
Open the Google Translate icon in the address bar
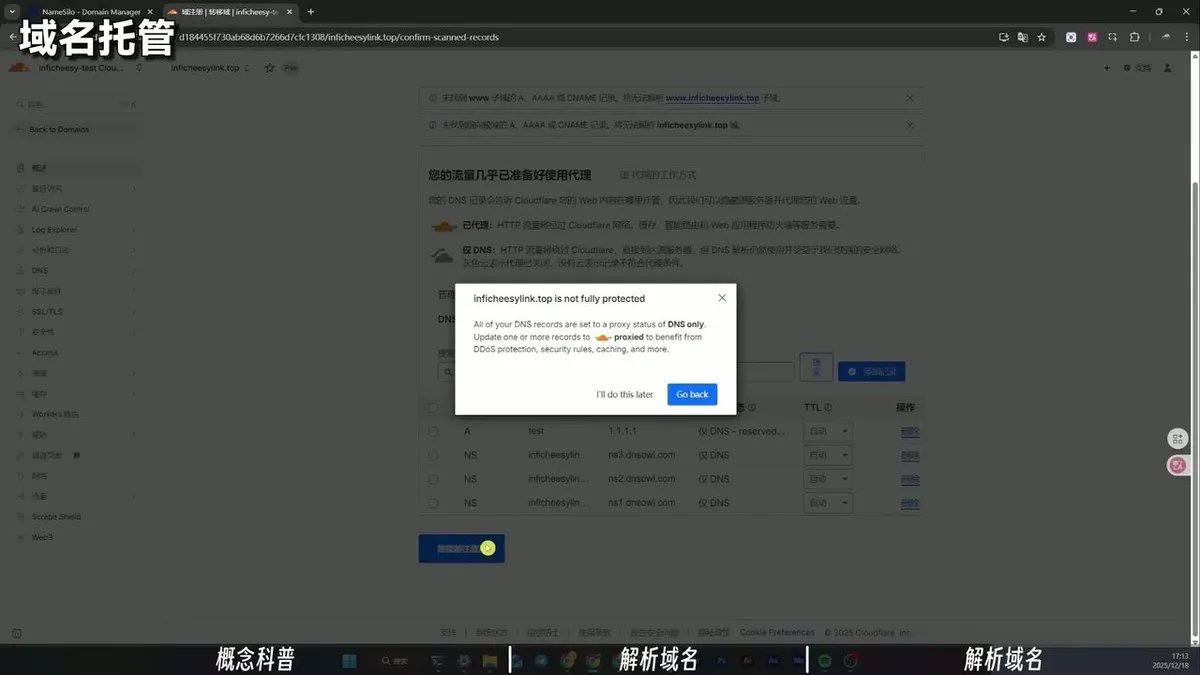pyautogui.click(x=1022, y=36)
